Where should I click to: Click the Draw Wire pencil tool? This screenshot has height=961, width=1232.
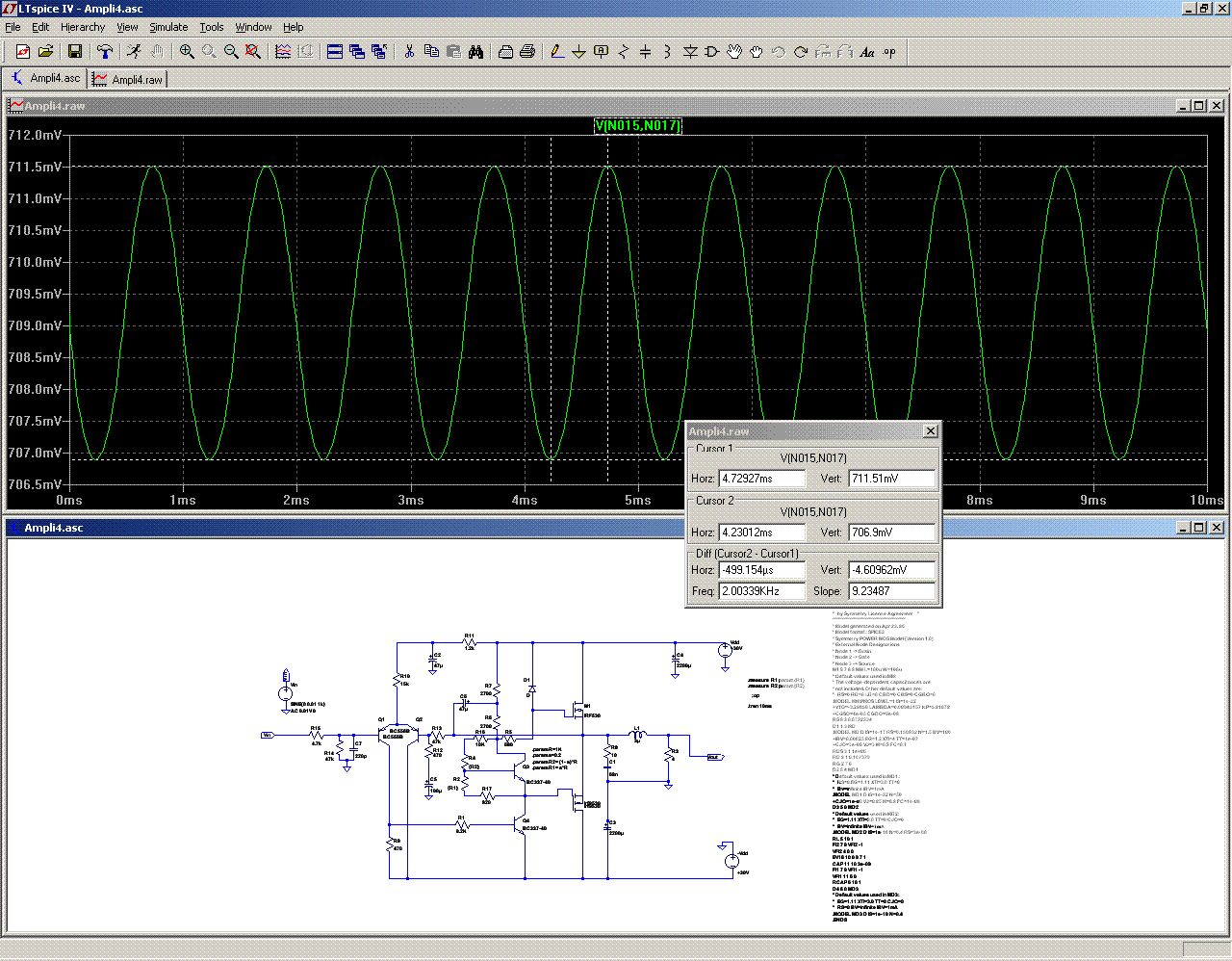pyautogui.click(x=556, y=52)
